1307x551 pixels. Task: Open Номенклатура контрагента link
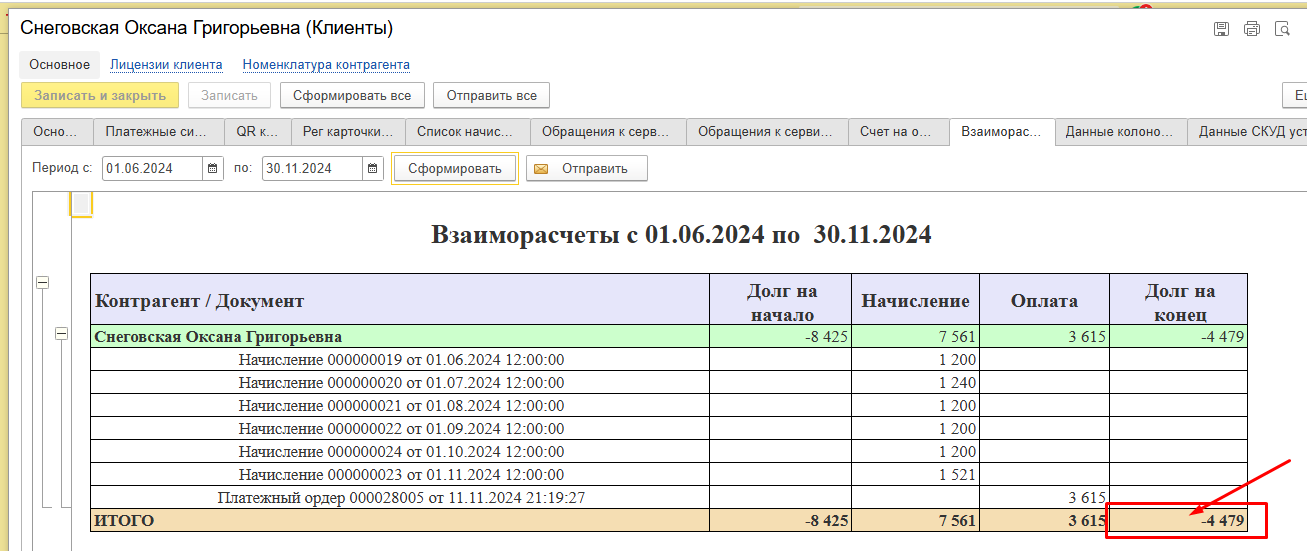[326, 64]
